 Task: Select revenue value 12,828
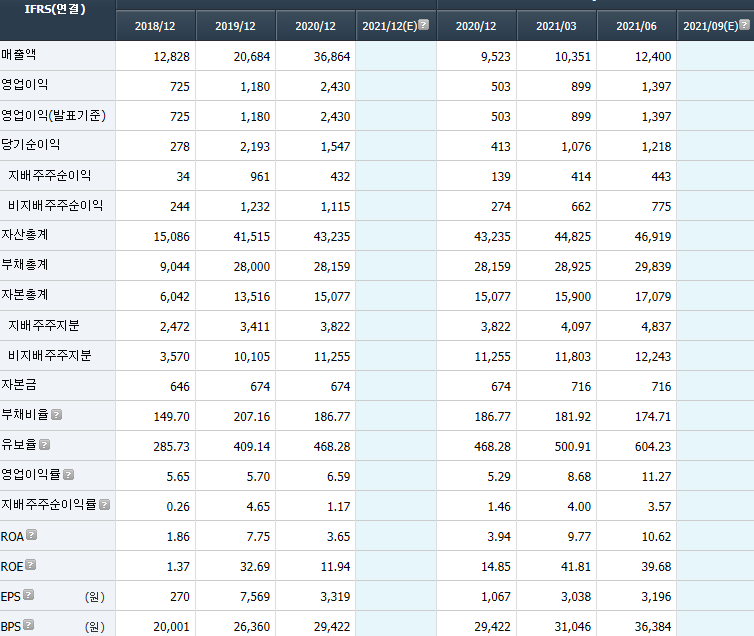[172, 57]
